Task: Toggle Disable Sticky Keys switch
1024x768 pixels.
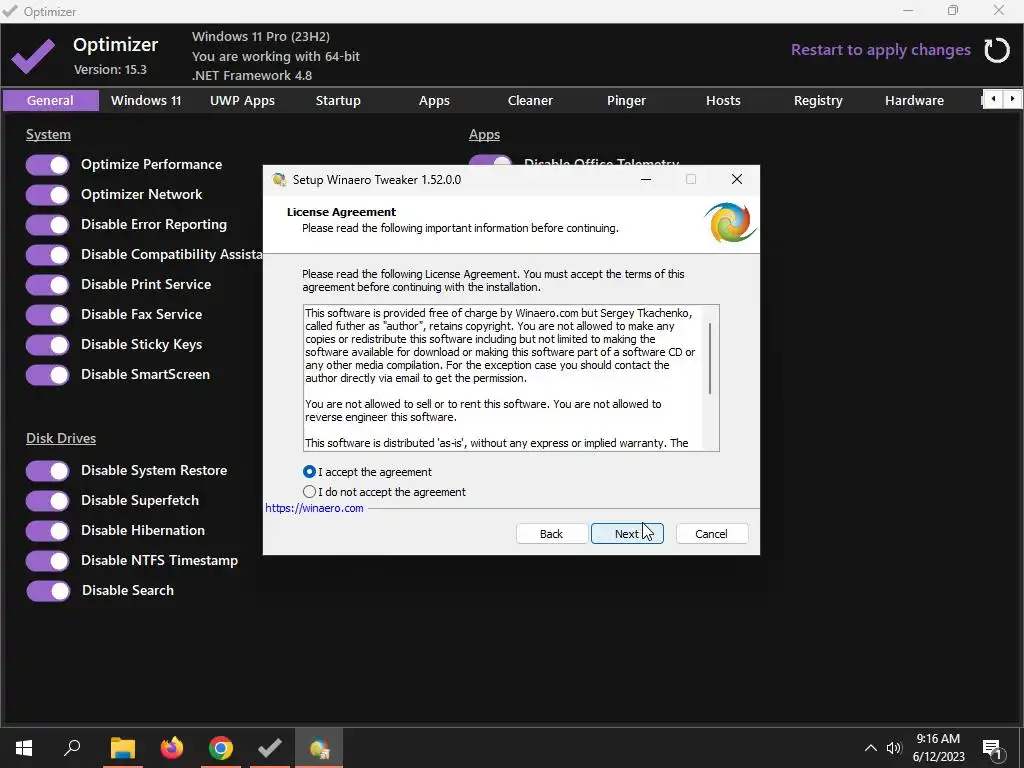Action: pyautogui.click(x=47, y=345)
